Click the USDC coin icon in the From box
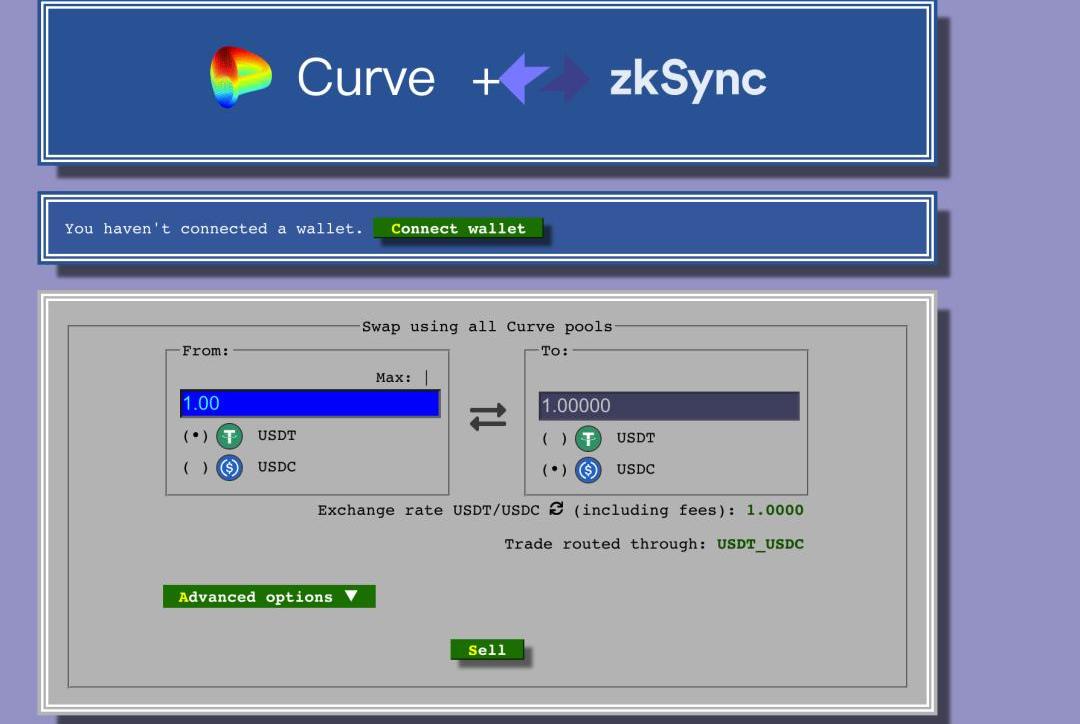This screenshot has width=1080, height=724. [x=229, y=468]
